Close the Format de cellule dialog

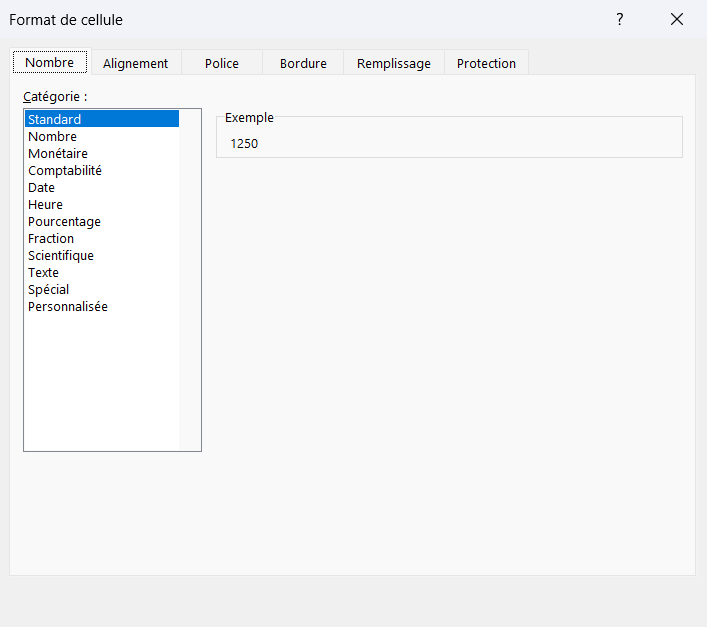pyautogui.click(x=677, y=19)
